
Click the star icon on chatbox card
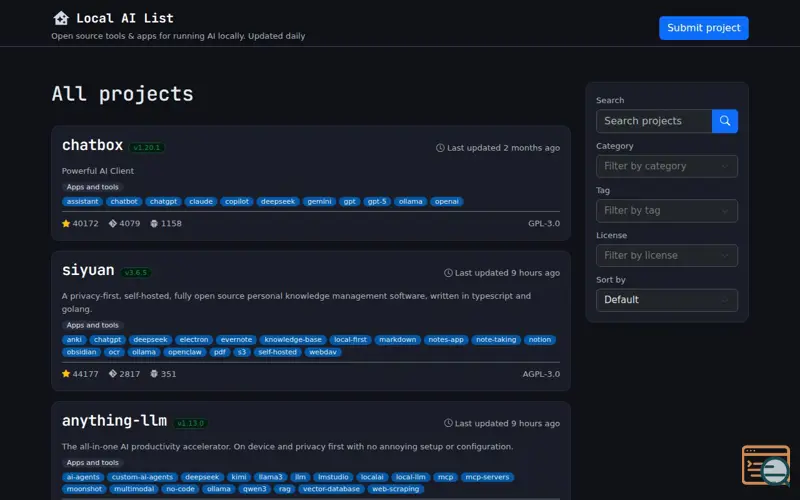point(66,223)
